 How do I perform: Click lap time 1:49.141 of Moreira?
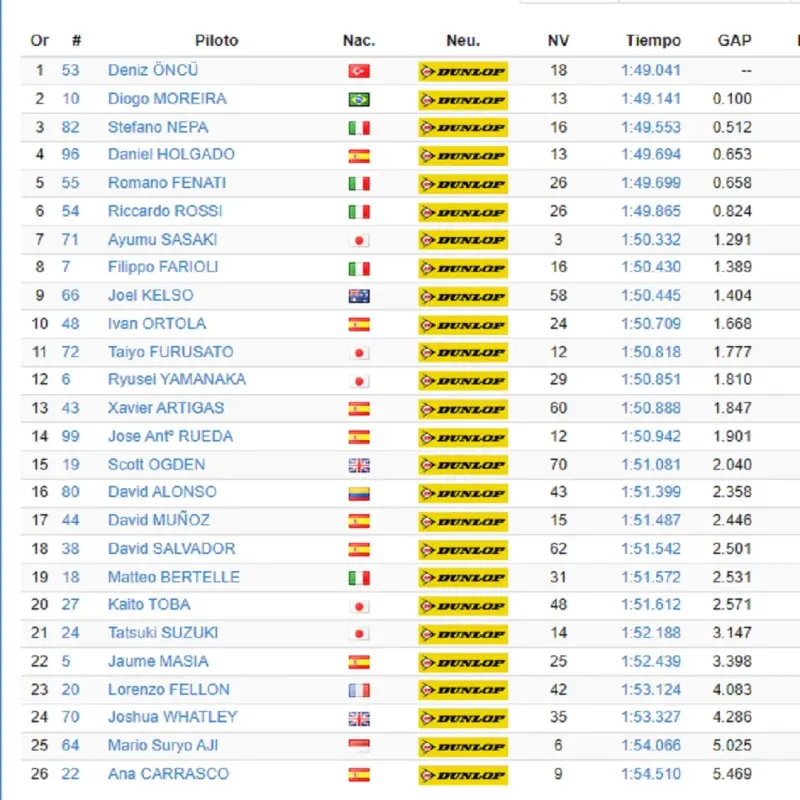click(650, 99)
